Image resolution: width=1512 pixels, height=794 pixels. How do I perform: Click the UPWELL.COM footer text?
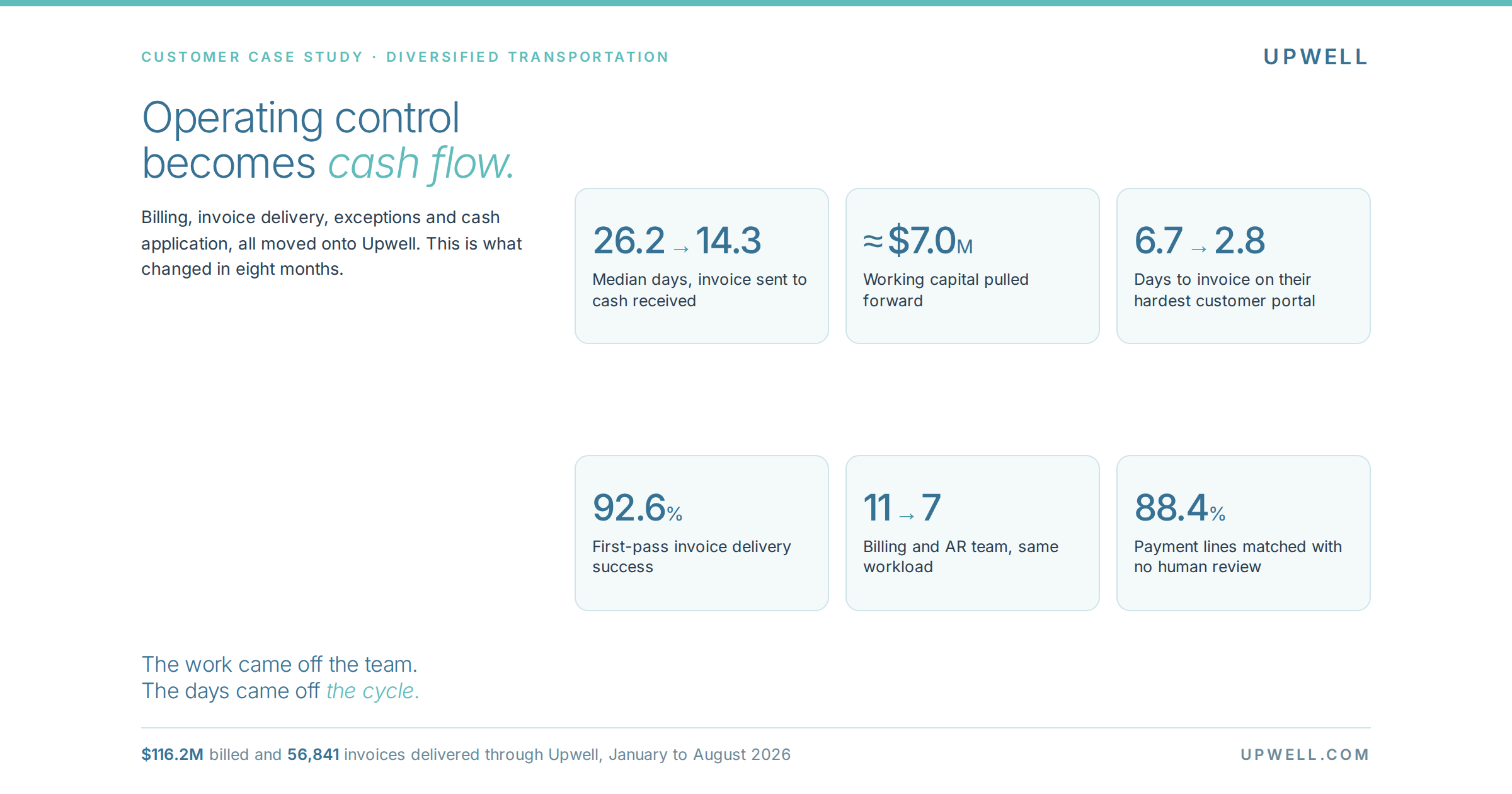point(1305,754)
